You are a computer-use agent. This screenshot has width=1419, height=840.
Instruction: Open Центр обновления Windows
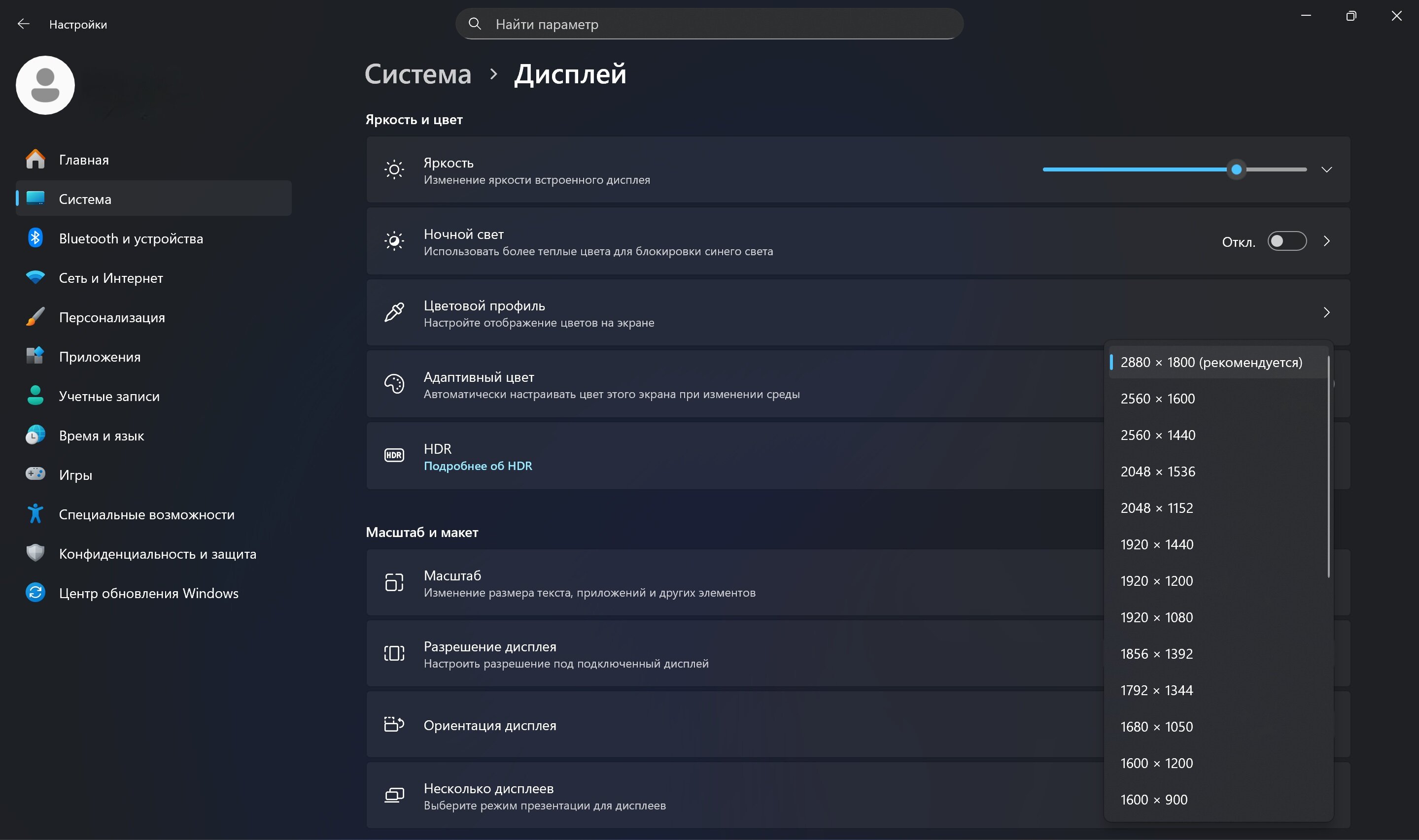148,593
